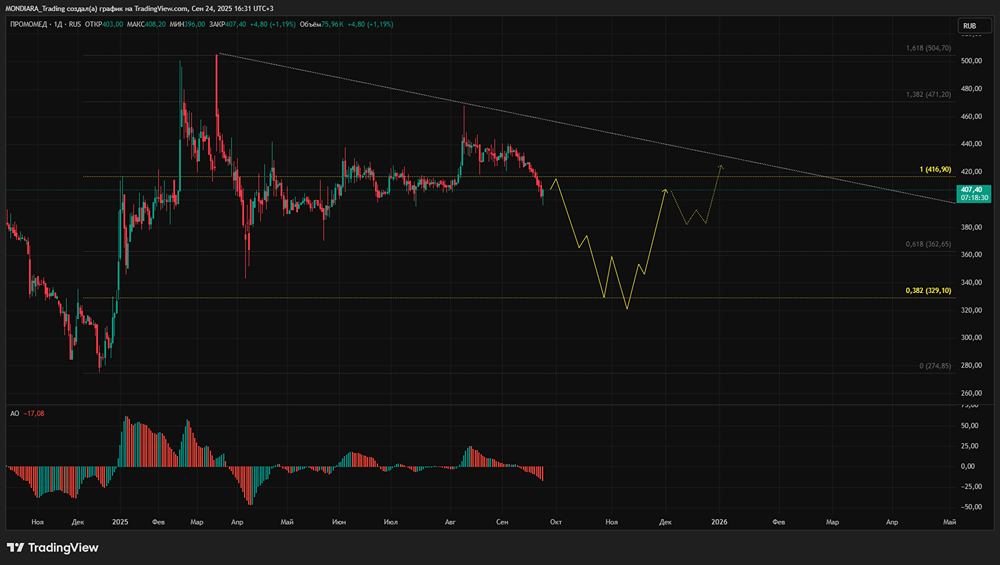Click 320,00 on the price scale
1000x565 pixels.
[971, 310]
